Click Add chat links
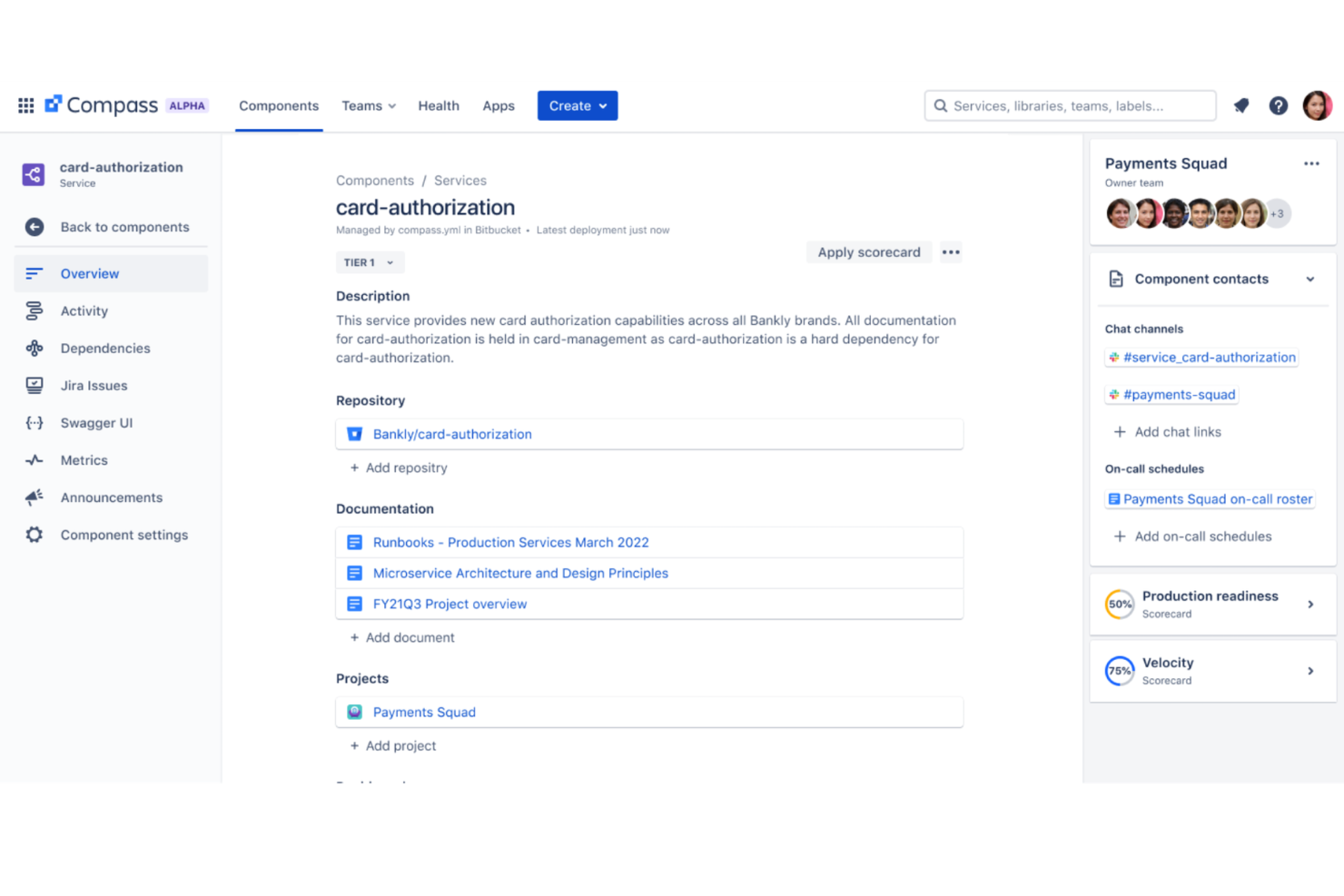 pos(1168,432)
